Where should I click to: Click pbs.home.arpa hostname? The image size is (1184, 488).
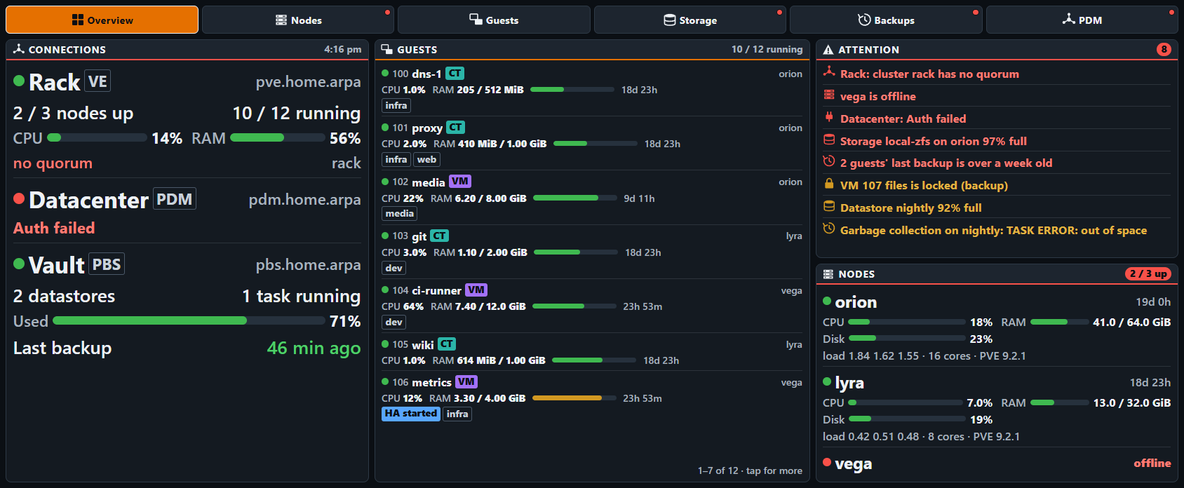click(308, 264)
